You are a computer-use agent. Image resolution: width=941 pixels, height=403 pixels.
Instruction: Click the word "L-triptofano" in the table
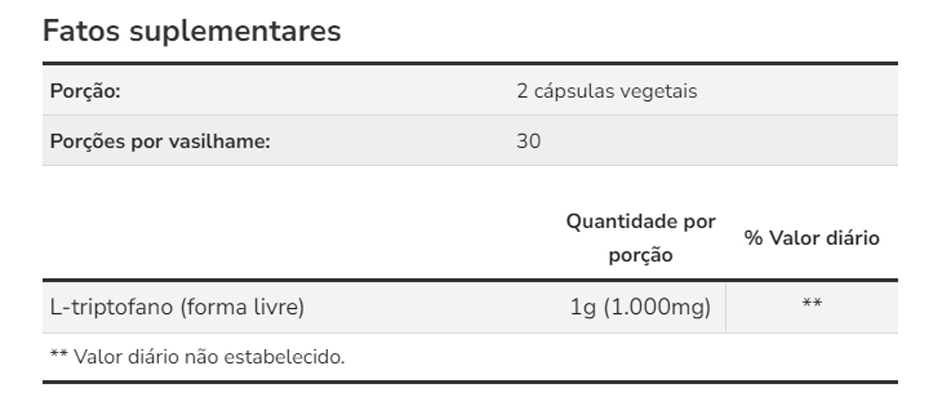112,307
